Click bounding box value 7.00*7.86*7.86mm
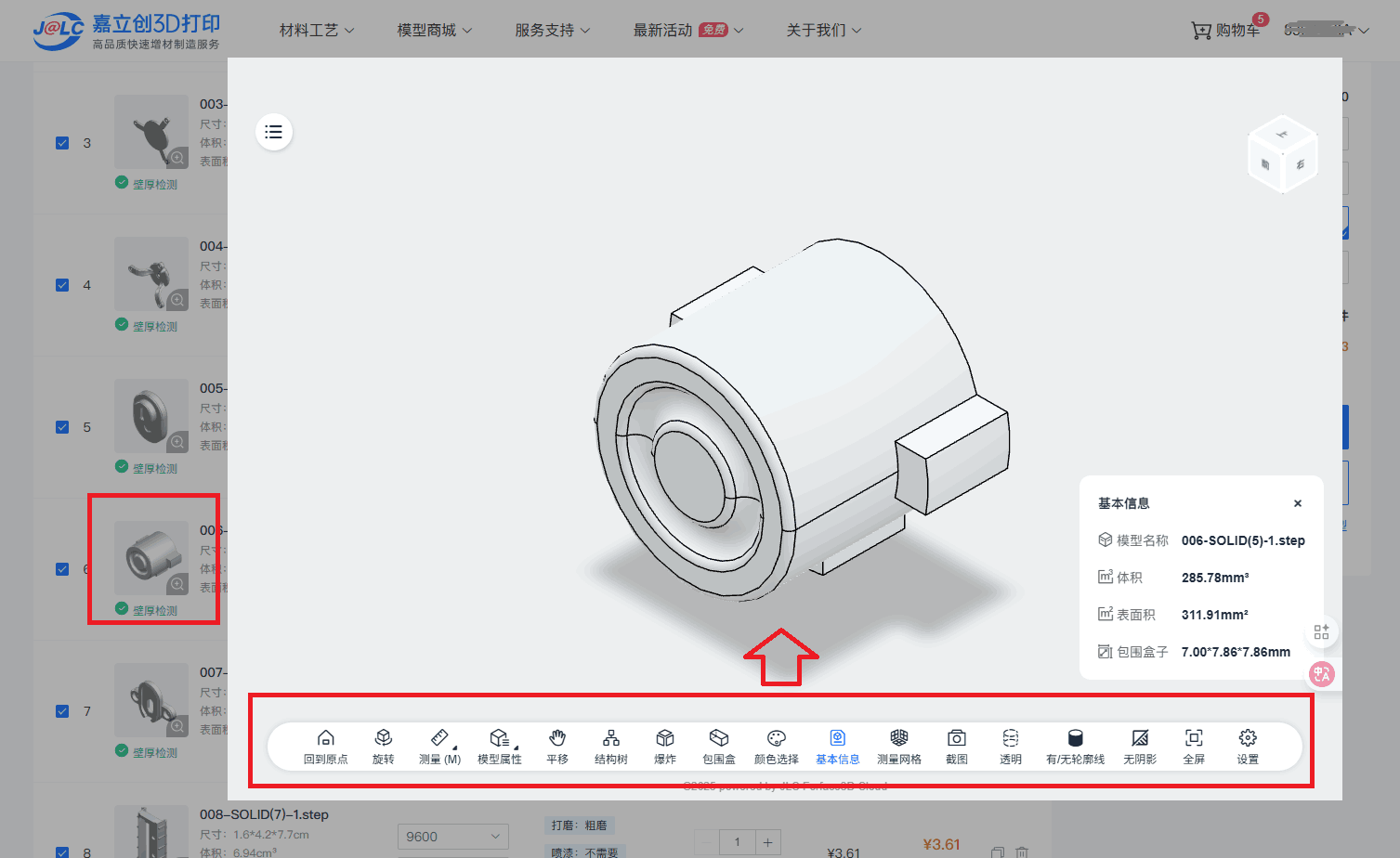This screenshot has width=1400, height=858. tap(1236, 652)
